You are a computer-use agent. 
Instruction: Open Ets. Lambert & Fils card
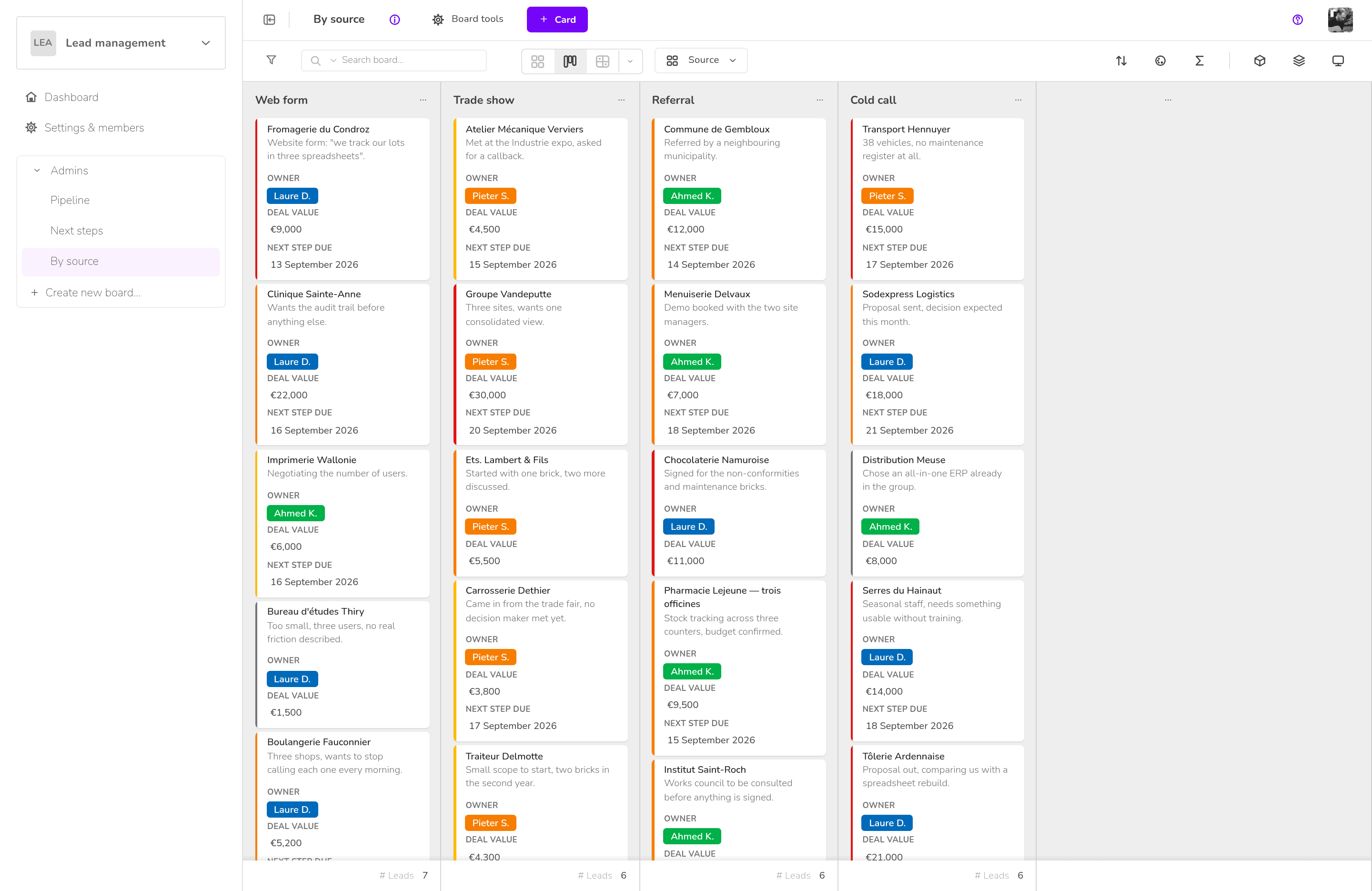(541, 513)
